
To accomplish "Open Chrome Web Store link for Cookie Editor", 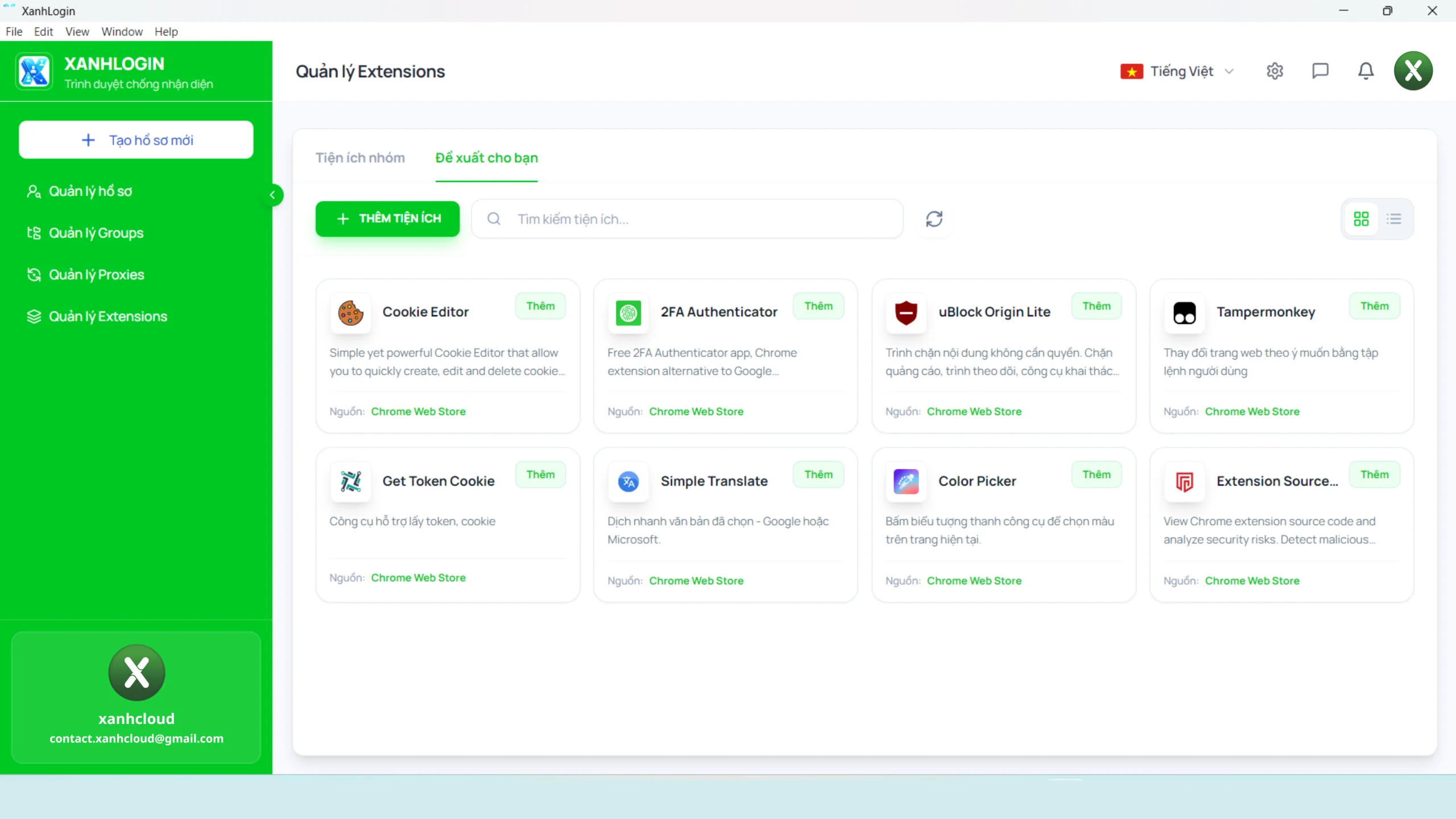I will (x=418, y=411).
